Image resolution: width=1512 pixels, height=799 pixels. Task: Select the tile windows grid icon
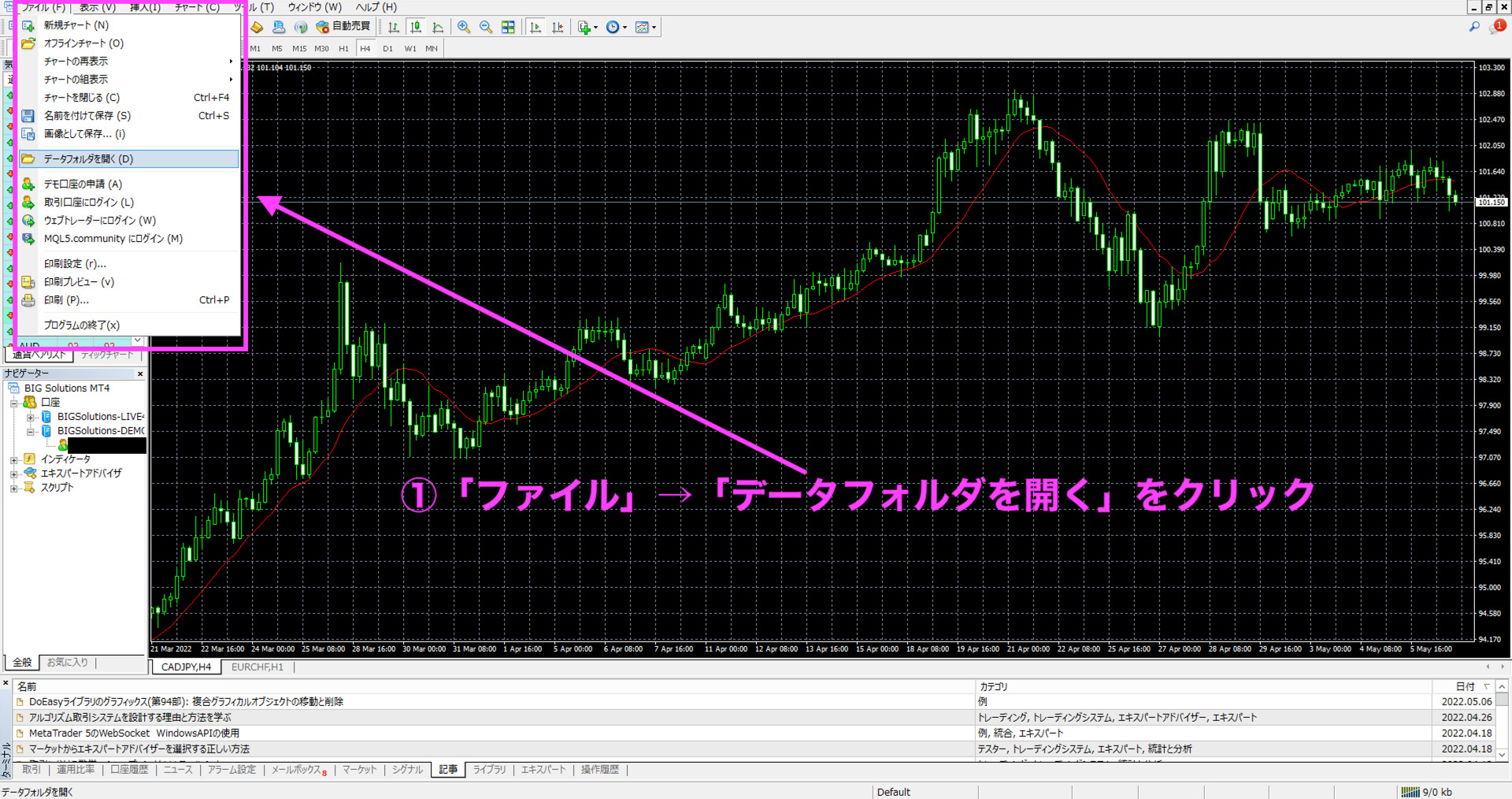508,27
